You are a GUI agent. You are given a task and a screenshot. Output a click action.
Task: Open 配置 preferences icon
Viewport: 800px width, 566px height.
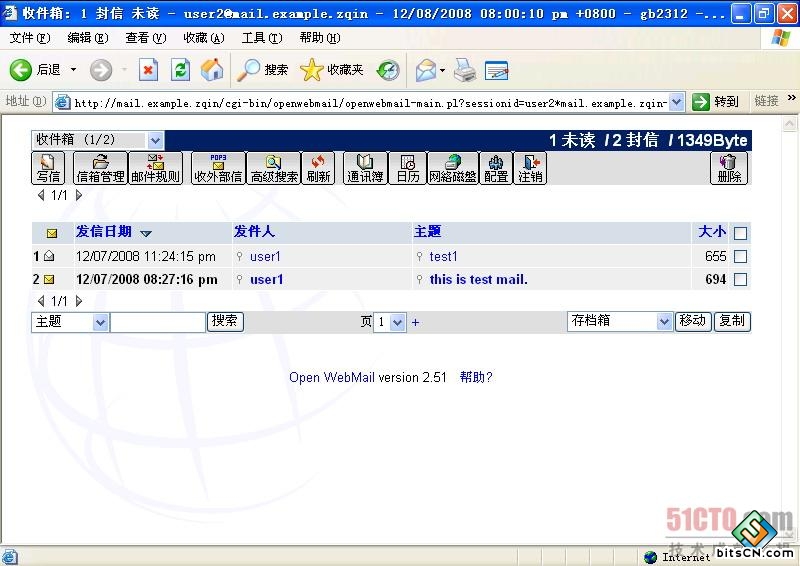click(x=496, y=168)
